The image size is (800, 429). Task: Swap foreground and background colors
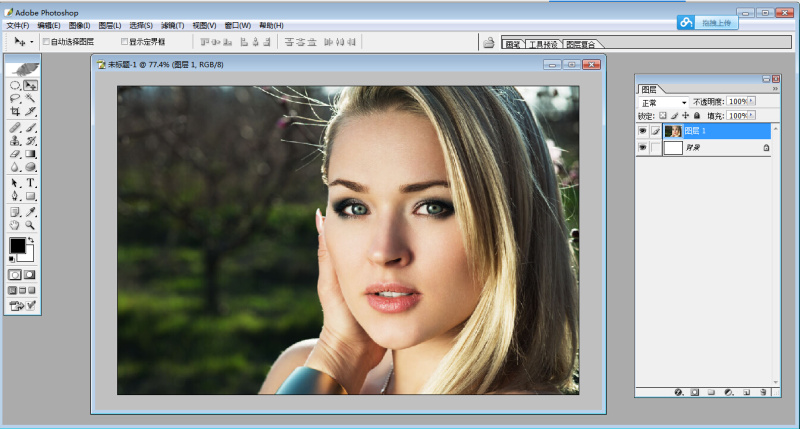31,240
